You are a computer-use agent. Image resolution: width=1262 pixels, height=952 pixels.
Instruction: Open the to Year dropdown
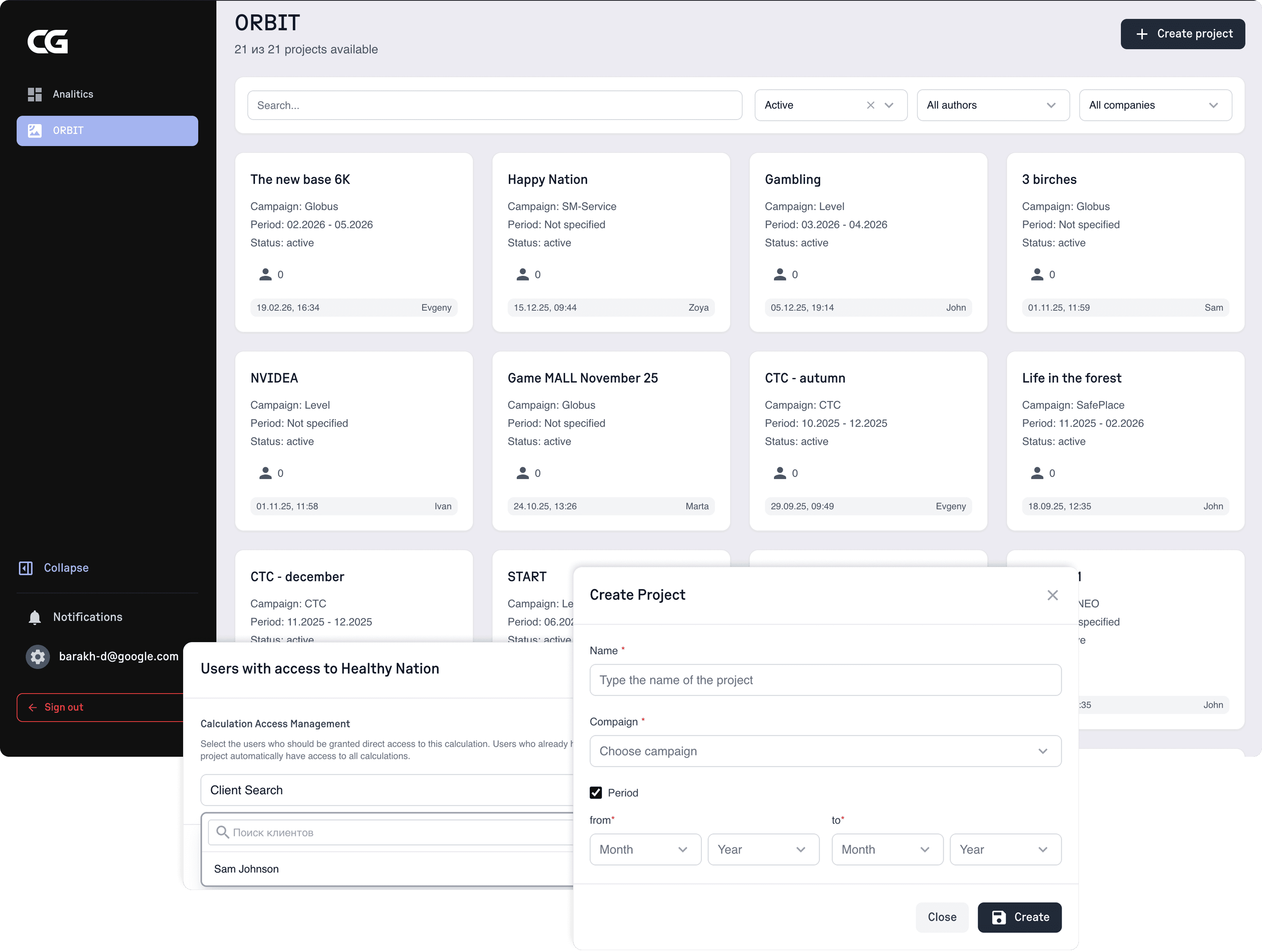(x=1005, y=849)
